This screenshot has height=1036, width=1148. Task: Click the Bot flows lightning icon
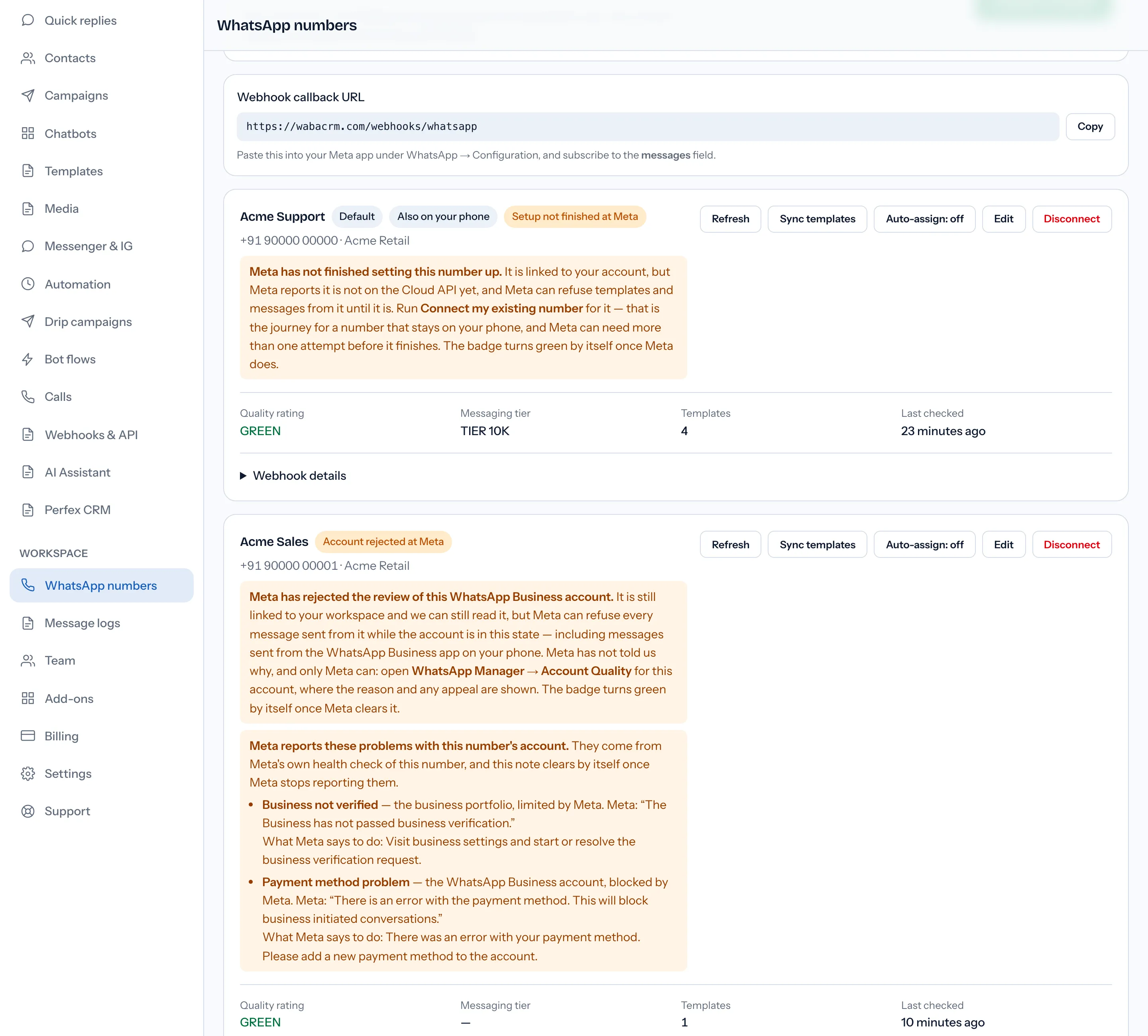pyautogui.click(x=28, y=359)
